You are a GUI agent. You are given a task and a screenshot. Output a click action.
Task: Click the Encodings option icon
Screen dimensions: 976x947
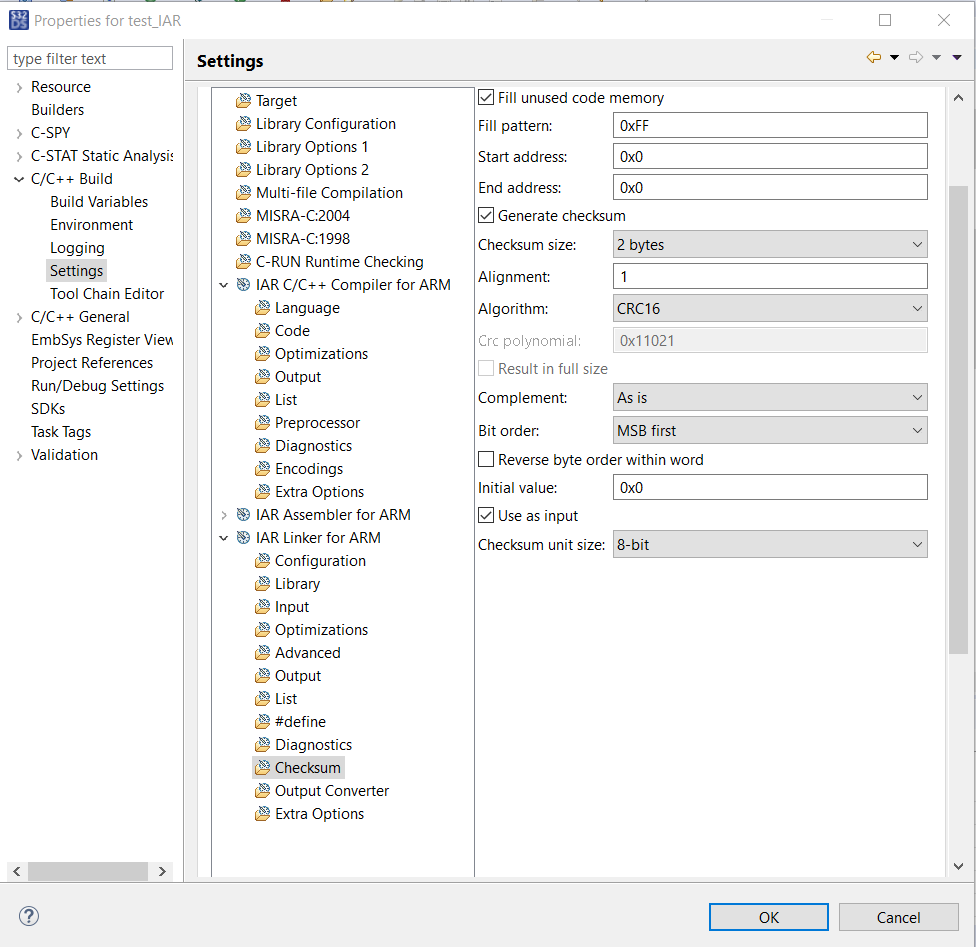tap(263, 468)
